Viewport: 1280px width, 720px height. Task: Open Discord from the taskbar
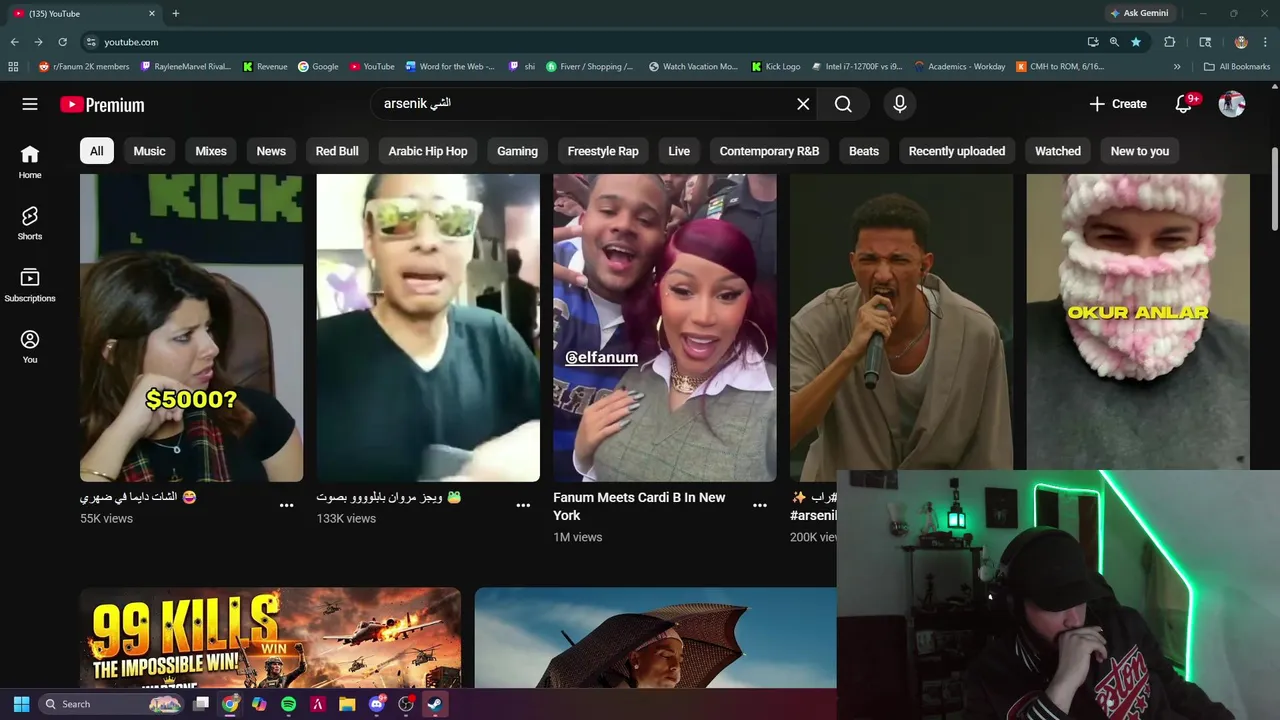click(x=376, y=704)
